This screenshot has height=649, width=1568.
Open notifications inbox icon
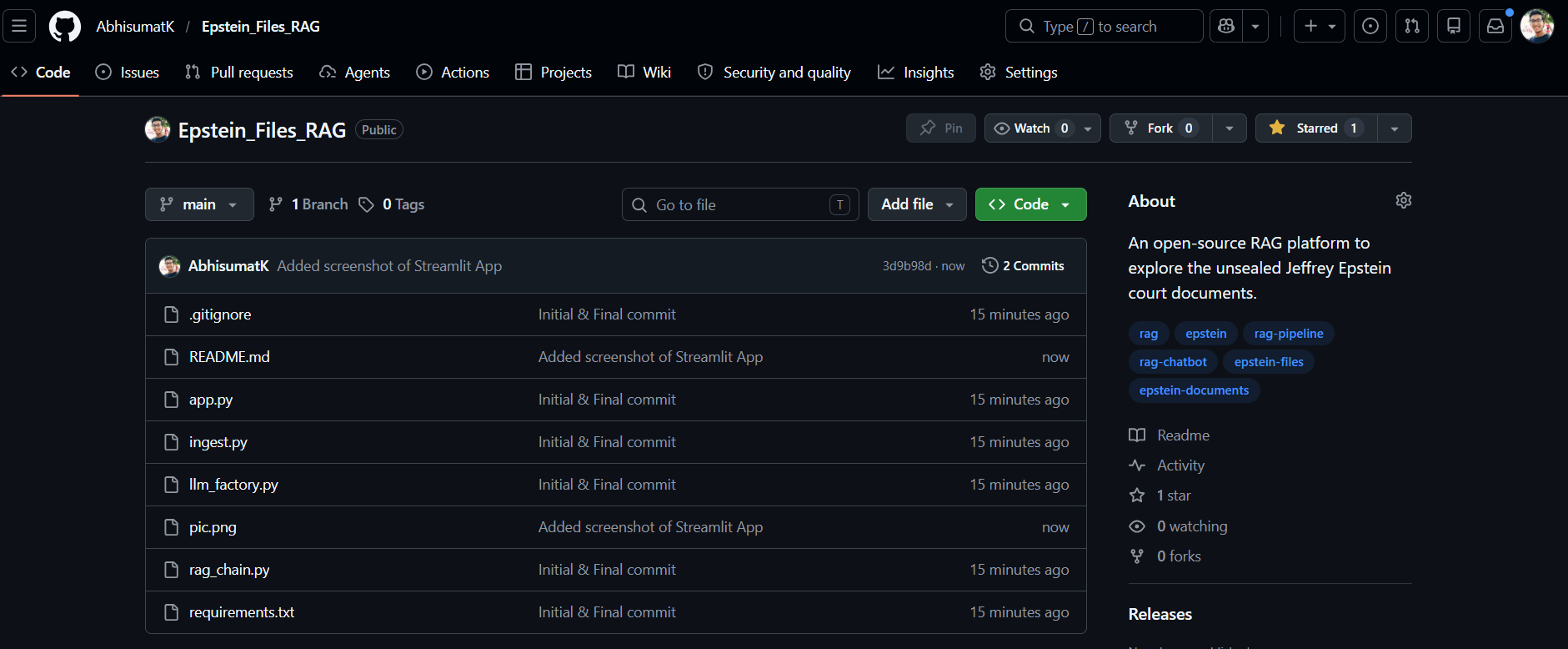[1495, 26]
